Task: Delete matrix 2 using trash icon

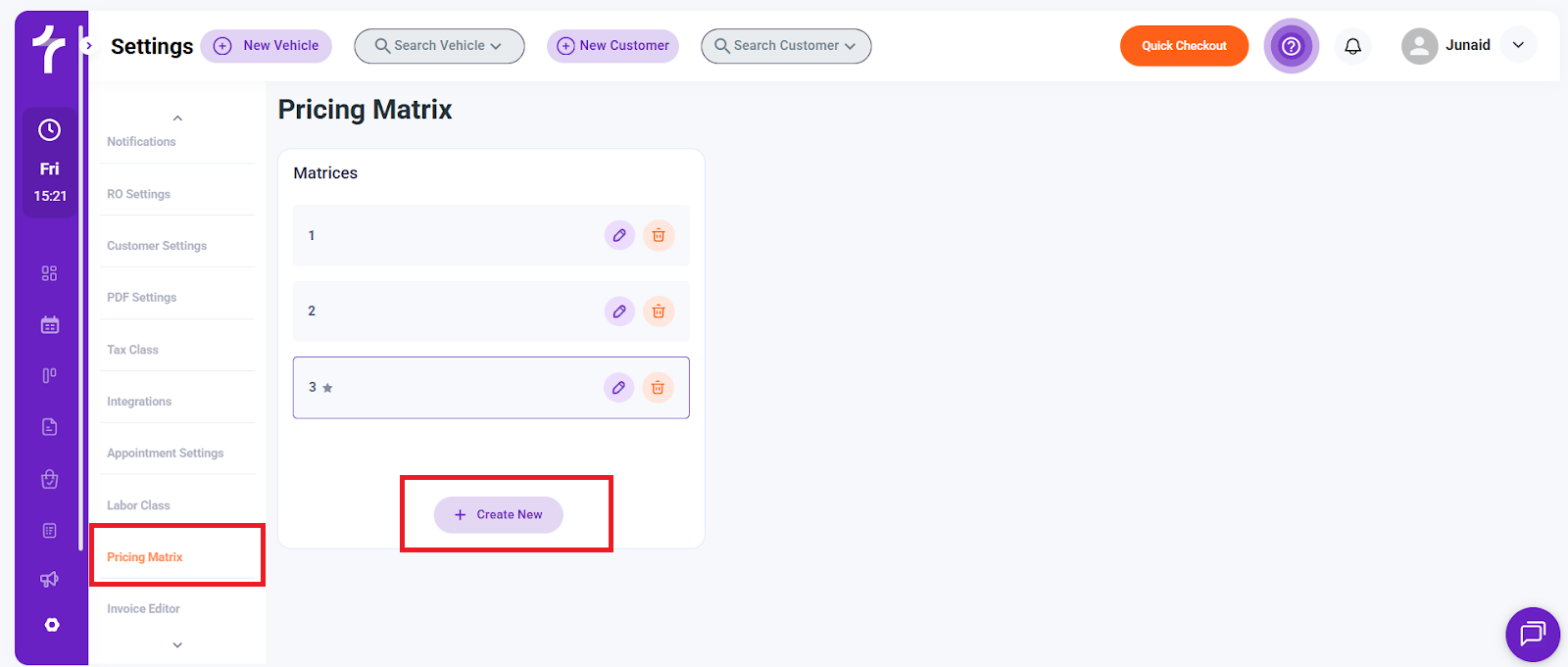Action: 659,311
